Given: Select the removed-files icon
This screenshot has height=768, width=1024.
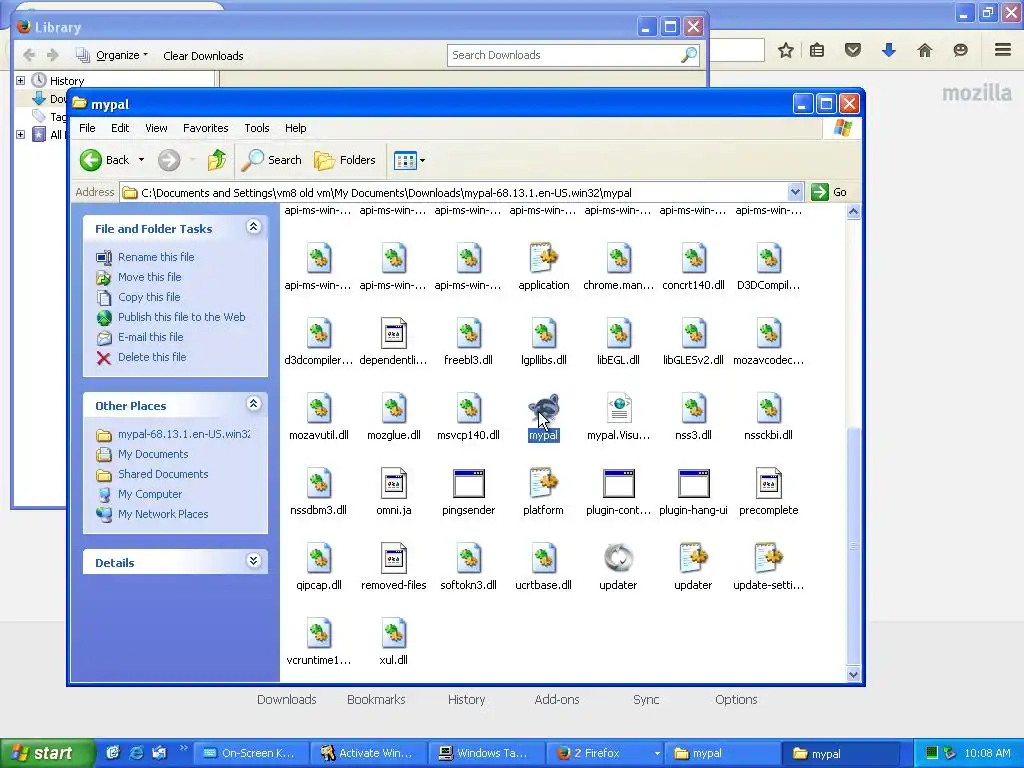Looking at the screenshot, I should [394, 558].
